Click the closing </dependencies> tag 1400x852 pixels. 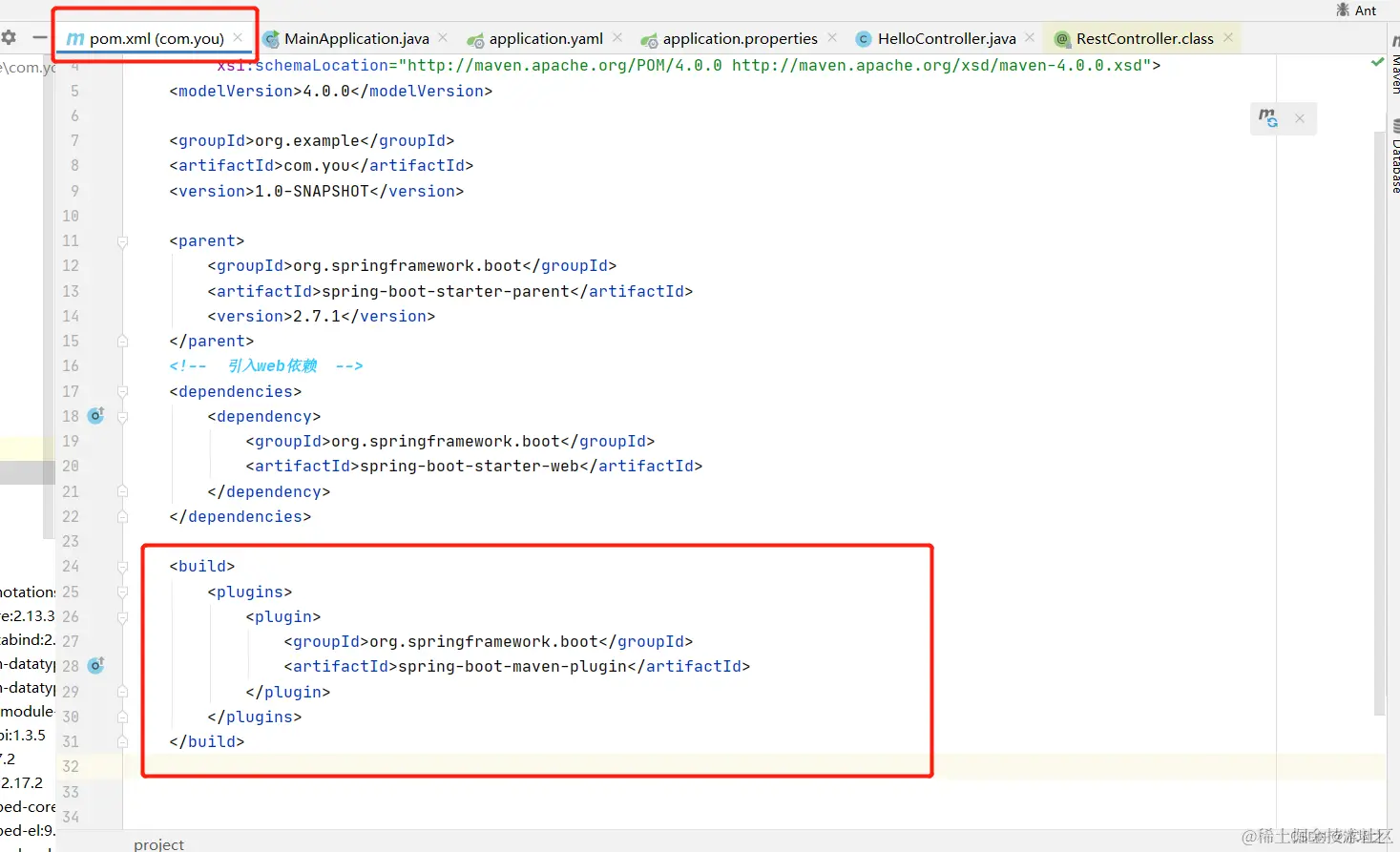[x=240, y=516]
